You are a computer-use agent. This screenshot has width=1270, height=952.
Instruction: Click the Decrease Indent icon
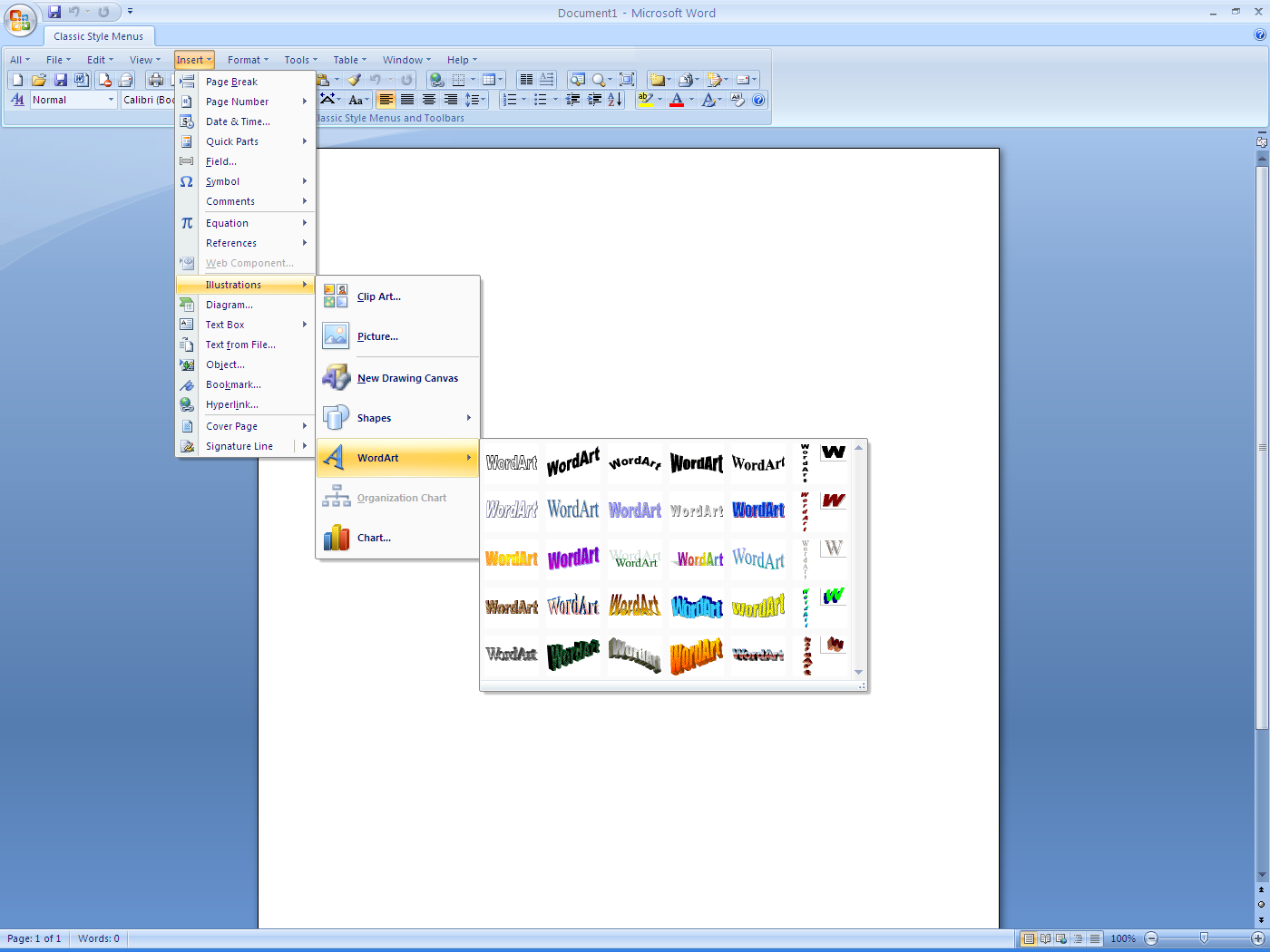tap(573, 100)
